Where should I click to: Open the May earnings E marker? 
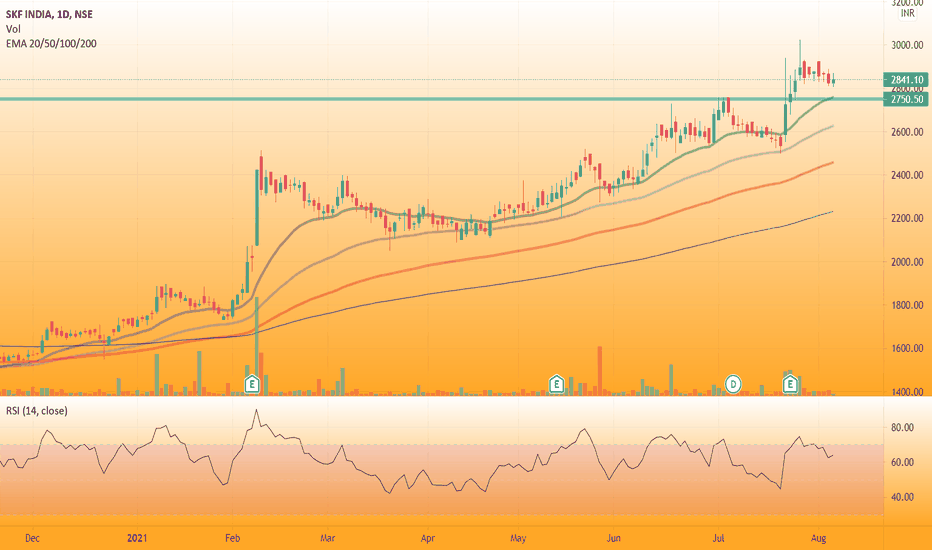click(556, 384)
